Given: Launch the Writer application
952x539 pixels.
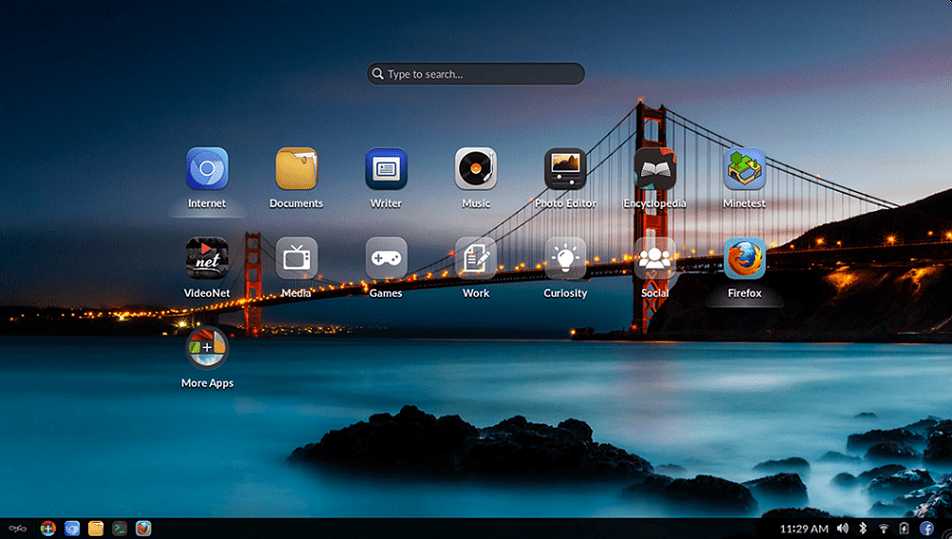Looking at the screenshot, I should pyautogui.click(x=386, y=169).
